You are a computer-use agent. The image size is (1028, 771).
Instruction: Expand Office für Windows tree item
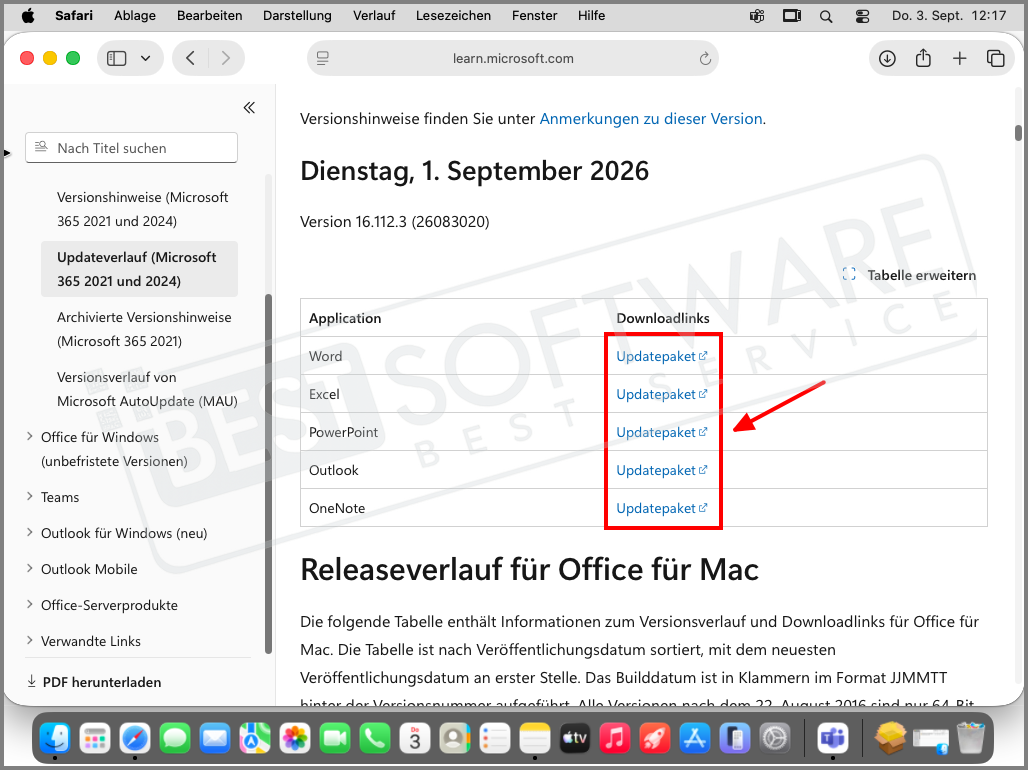(x=30, y=437)
